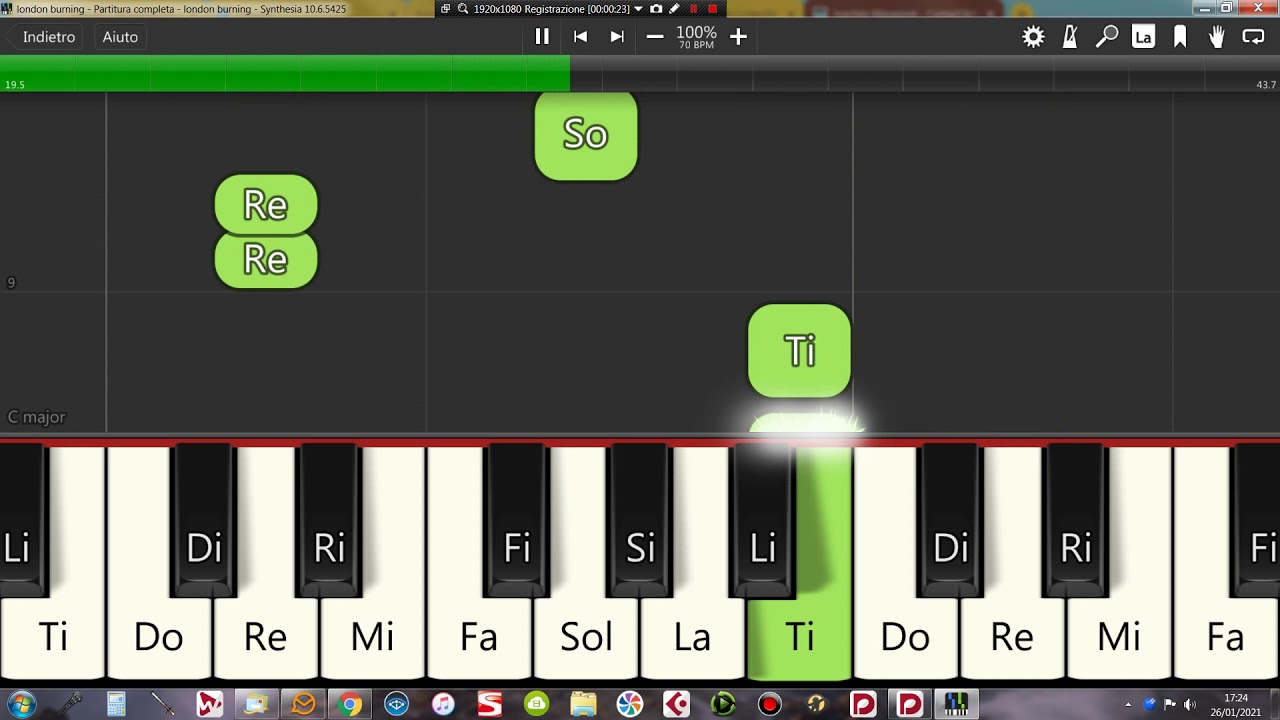Play the black Fi key left of Sol
The image size is (1280, 720).
517,520
